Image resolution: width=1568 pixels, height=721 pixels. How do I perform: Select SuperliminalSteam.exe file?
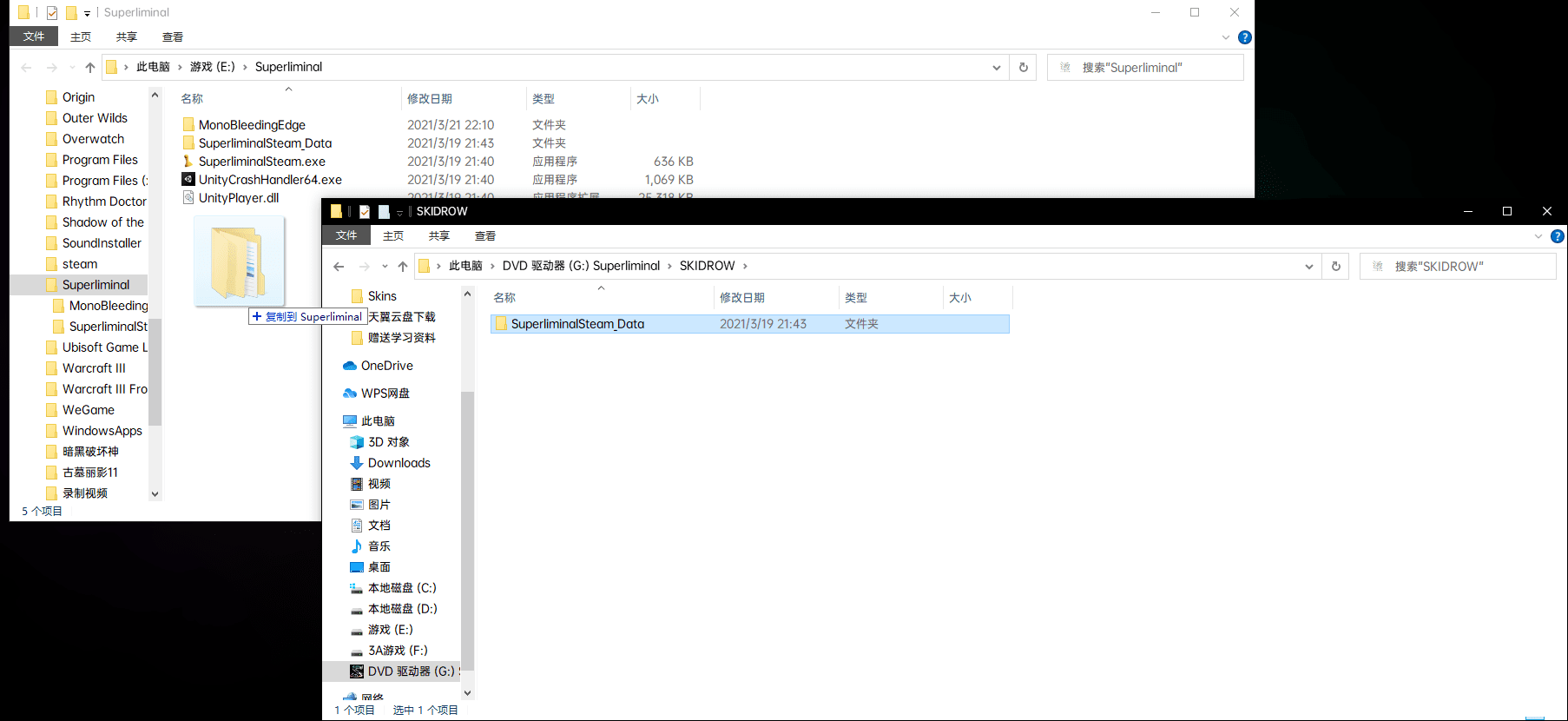tap(261, 162)
